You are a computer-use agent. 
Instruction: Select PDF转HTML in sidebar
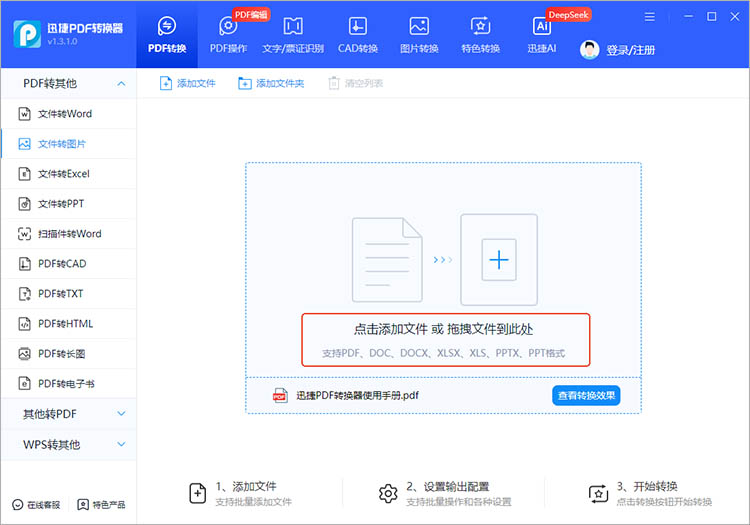(68, 324)
